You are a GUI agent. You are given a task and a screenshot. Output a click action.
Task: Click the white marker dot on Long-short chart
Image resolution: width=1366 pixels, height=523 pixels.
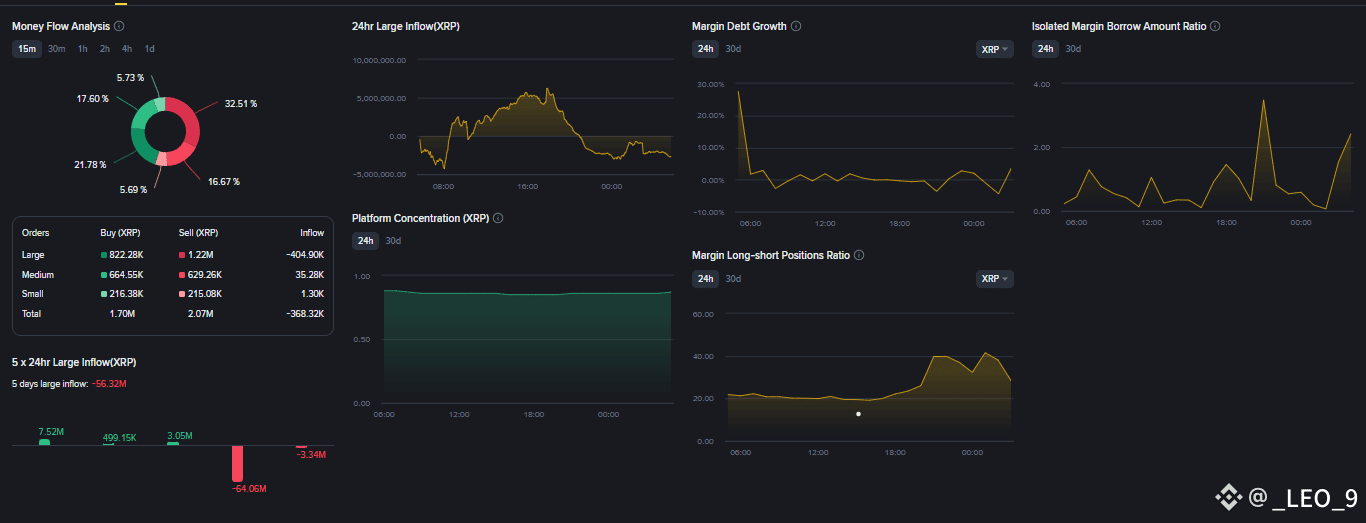pos(858,413)
